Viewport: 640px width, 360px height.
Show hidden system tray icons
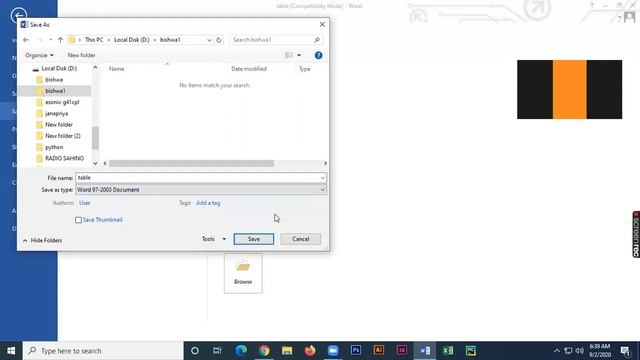click(557, 351)
